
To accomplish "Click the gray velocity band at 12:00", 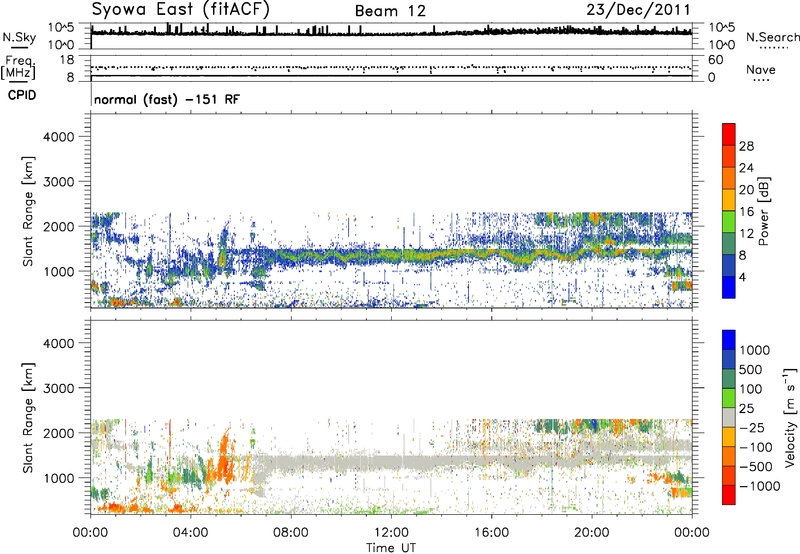I will point(391,463).
